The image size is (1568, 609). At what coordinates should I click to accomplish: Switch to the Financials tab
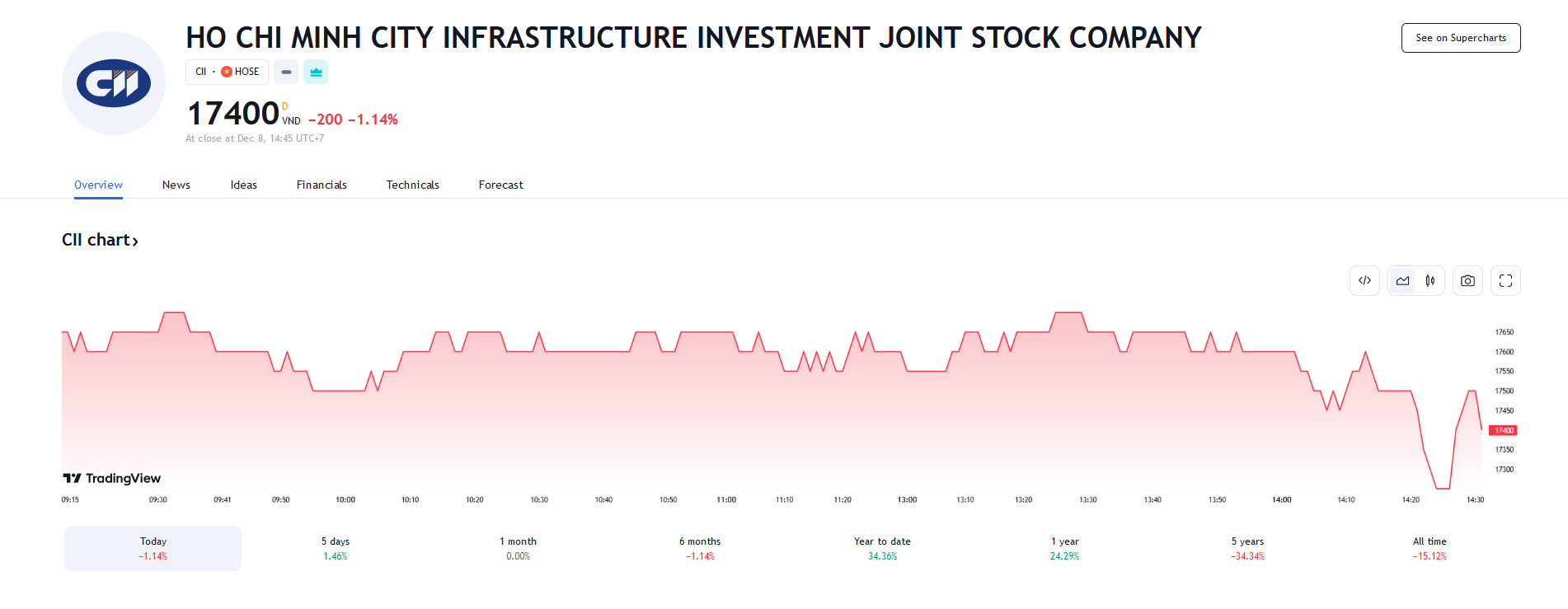322,185
